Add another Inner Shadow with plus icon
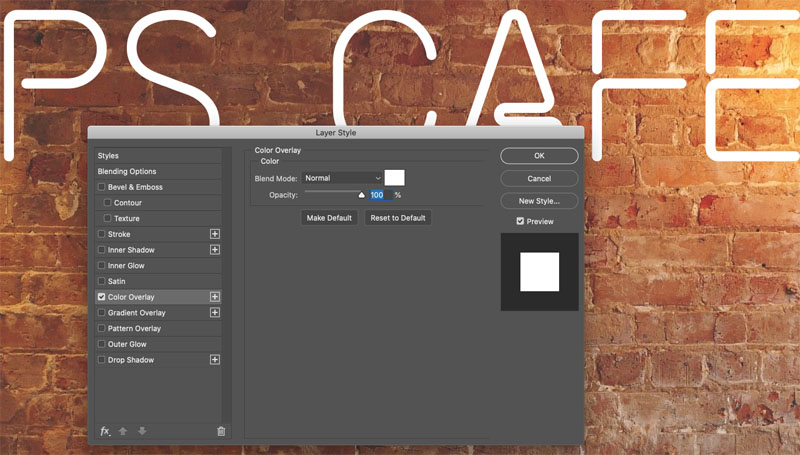The height and width of the screenshot is (455, 800). 215,250
